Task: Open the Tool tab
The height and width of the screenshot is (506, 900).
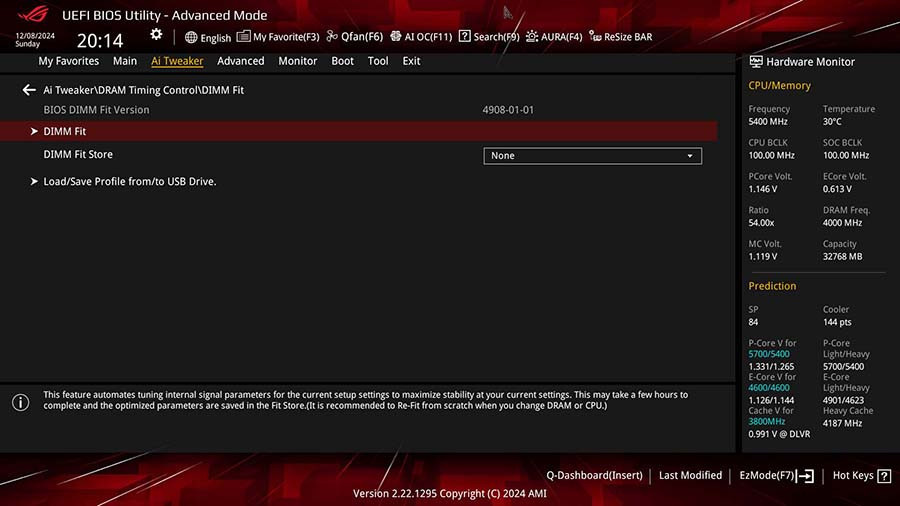Action: click(378, 61)
